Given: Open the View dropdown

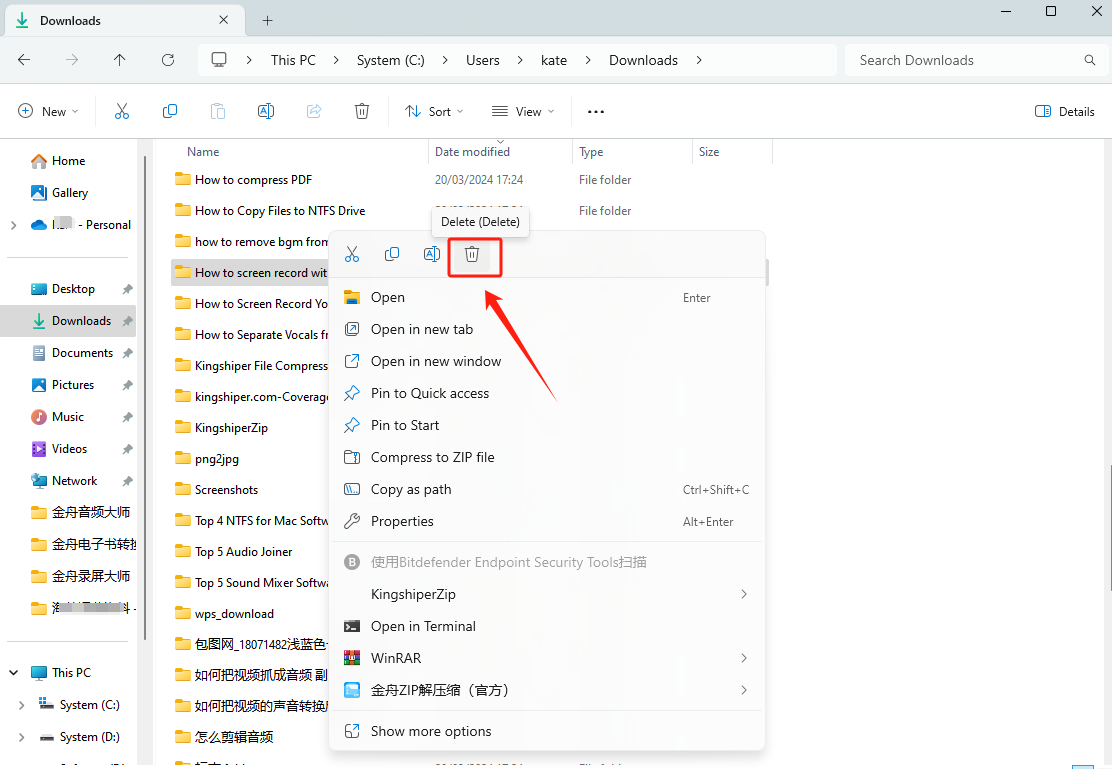Looking at the screenshot, I should [523, 111].
